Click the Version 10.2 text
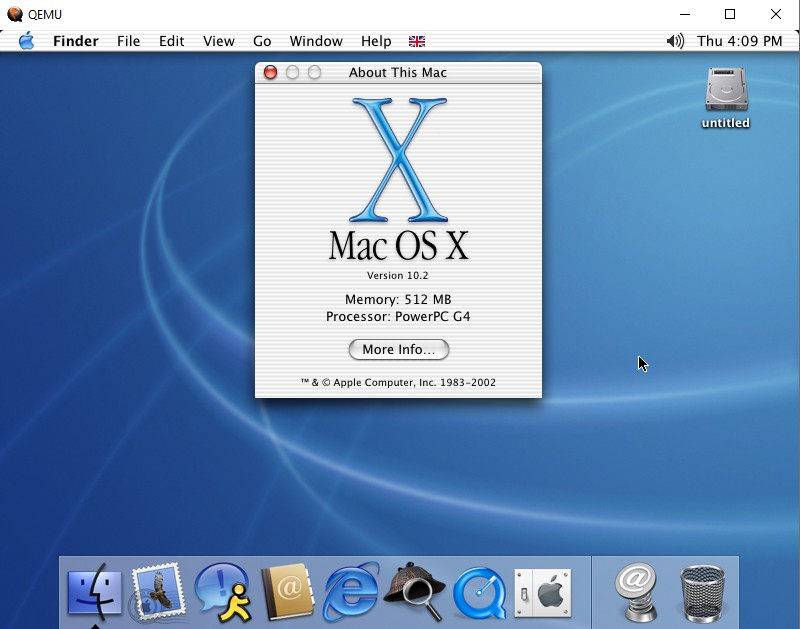 pyautogui.click(x=399, y=275)
